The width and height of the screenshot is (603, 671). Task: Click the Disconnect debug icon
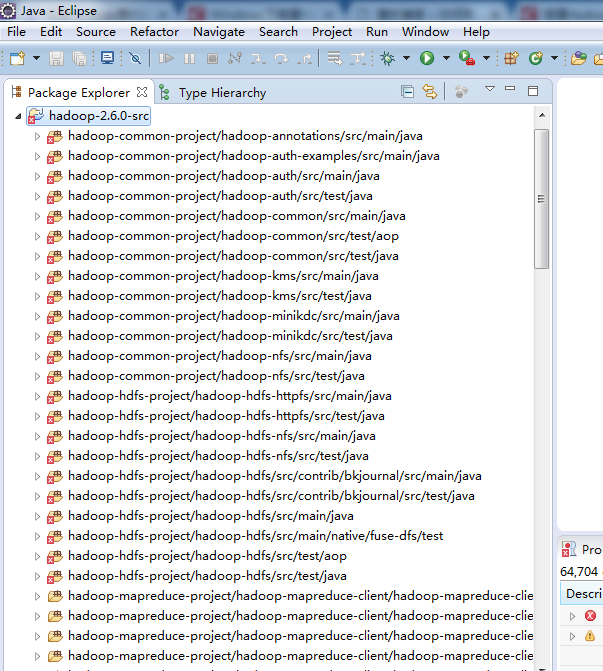(235, 58)
